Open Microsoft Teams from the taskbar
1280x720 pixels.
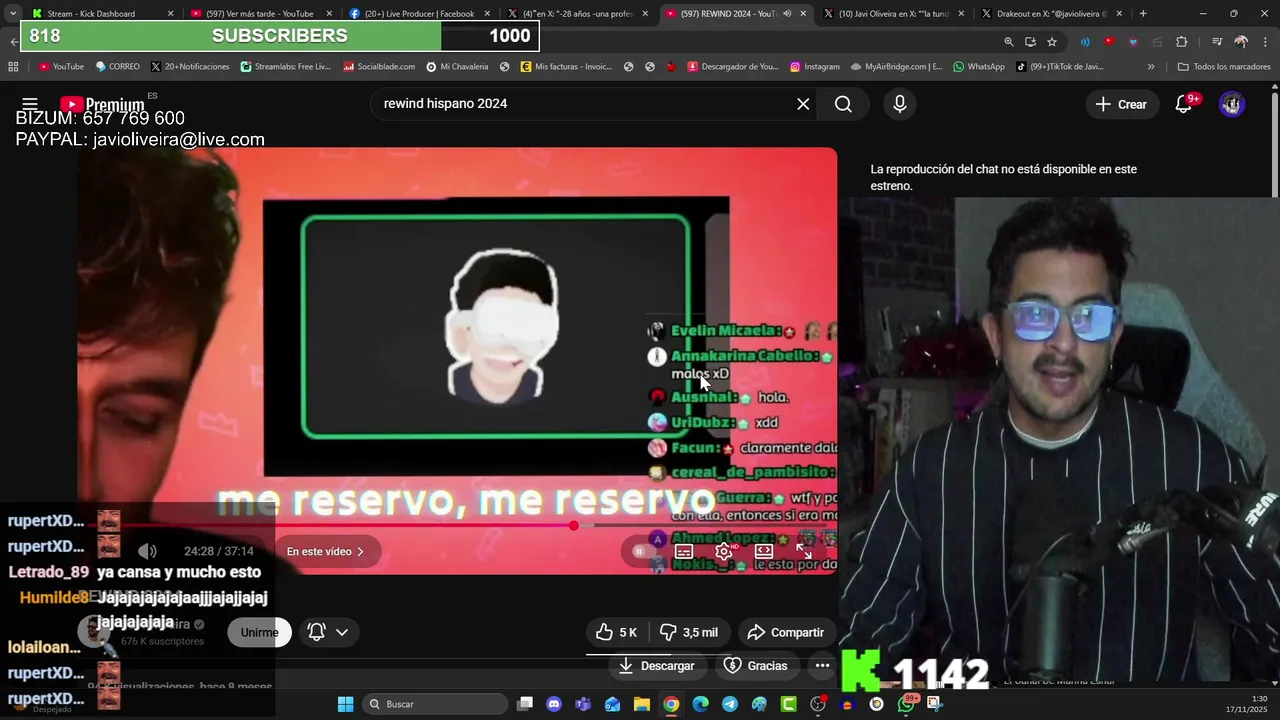click(x=583, y=704)
